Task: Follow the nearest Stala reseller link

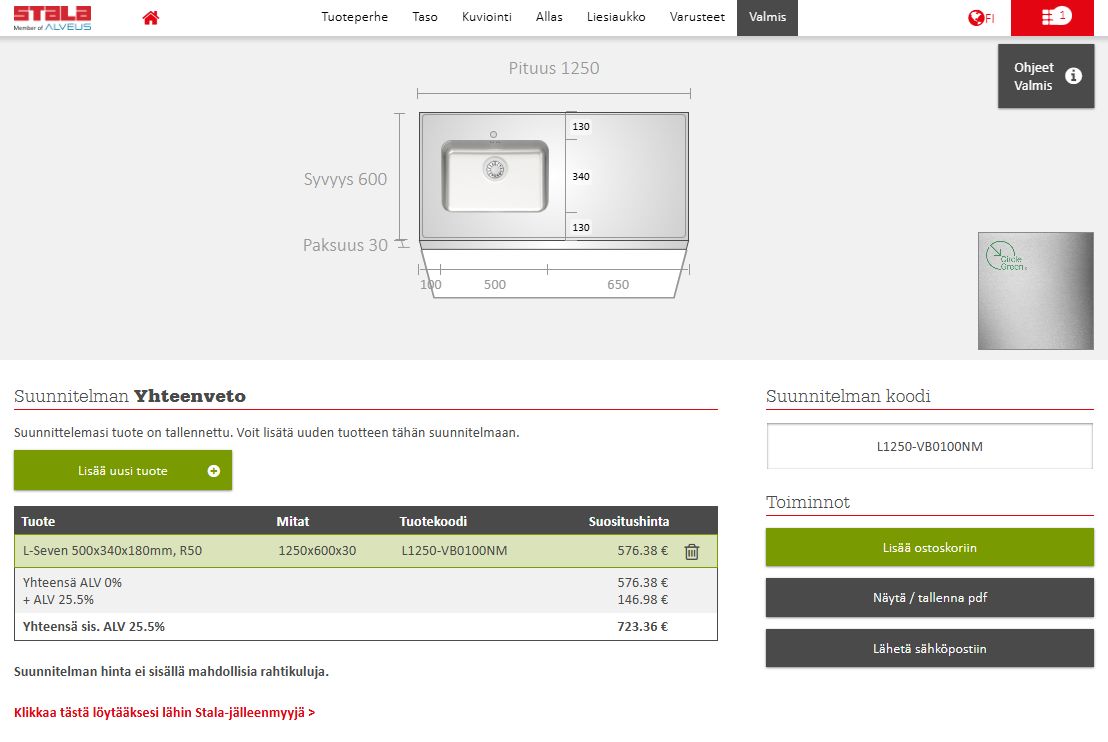Action: pos(165,712)
